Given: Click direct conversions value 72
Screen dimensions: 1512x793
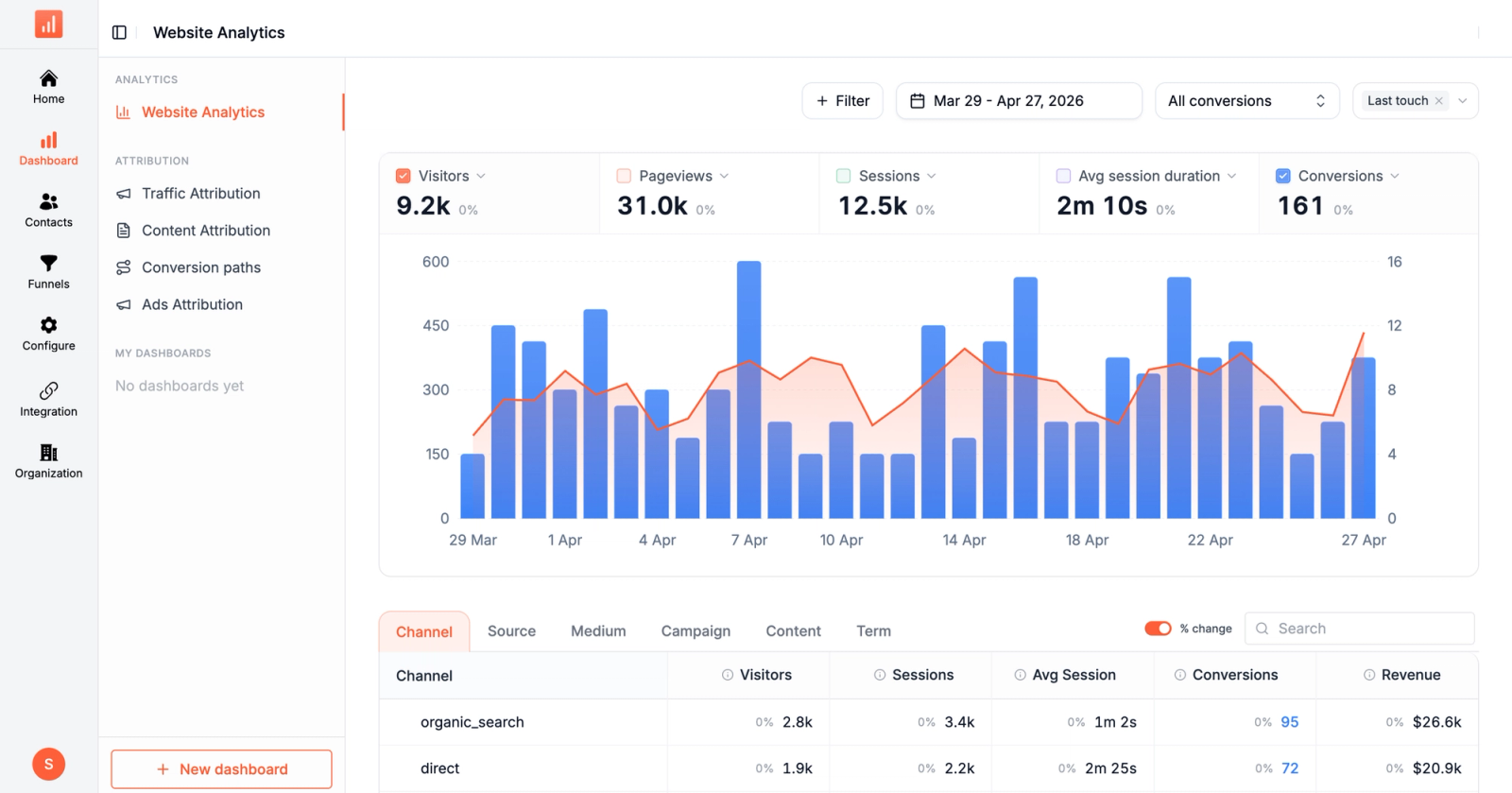Looking at the screenshot, I should [x=1290, y=768].
